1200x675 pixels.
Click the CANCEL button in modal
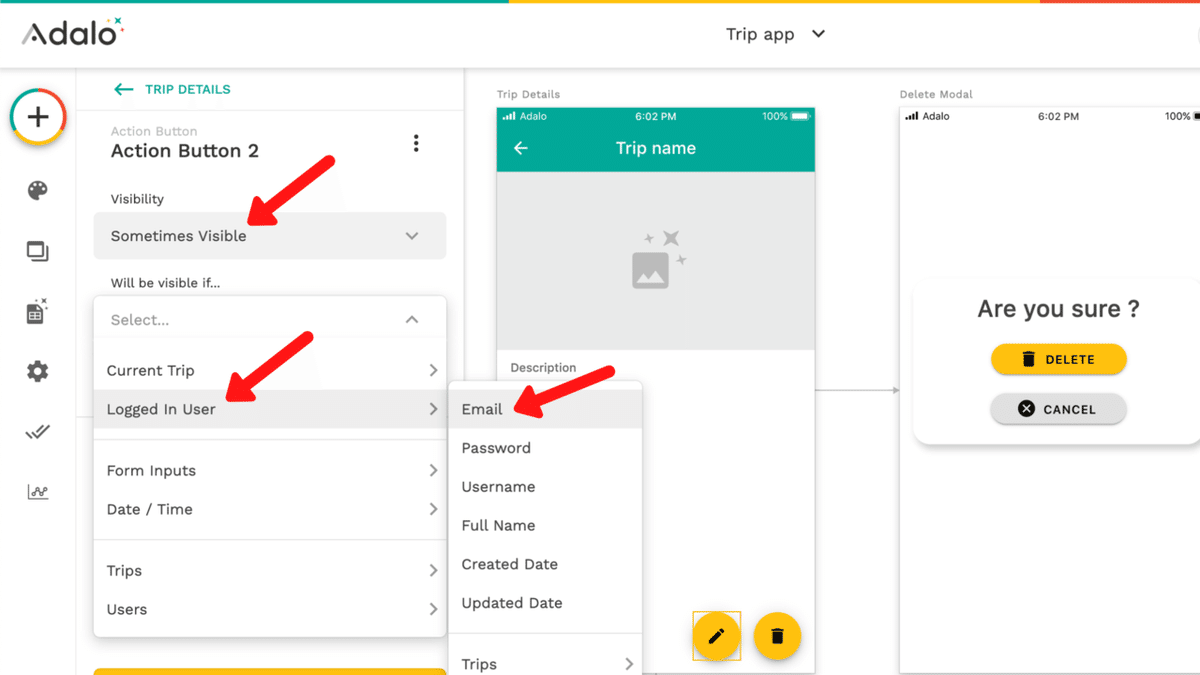[x=1058, y=409]
